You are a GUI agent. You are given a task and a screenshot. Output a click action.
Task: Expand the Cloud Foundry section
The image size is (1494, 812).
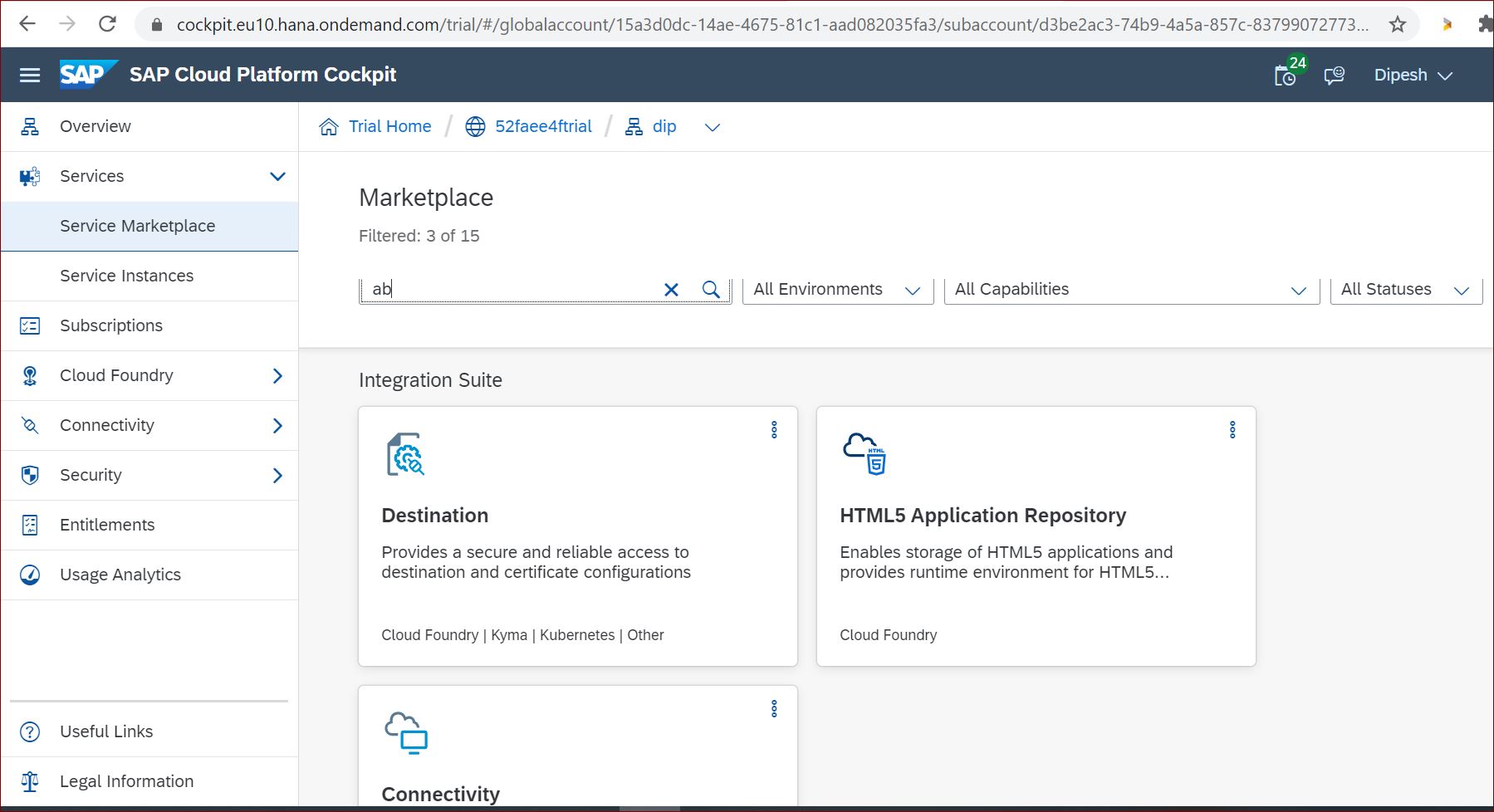pyautogui.click(x=278, y=375)
